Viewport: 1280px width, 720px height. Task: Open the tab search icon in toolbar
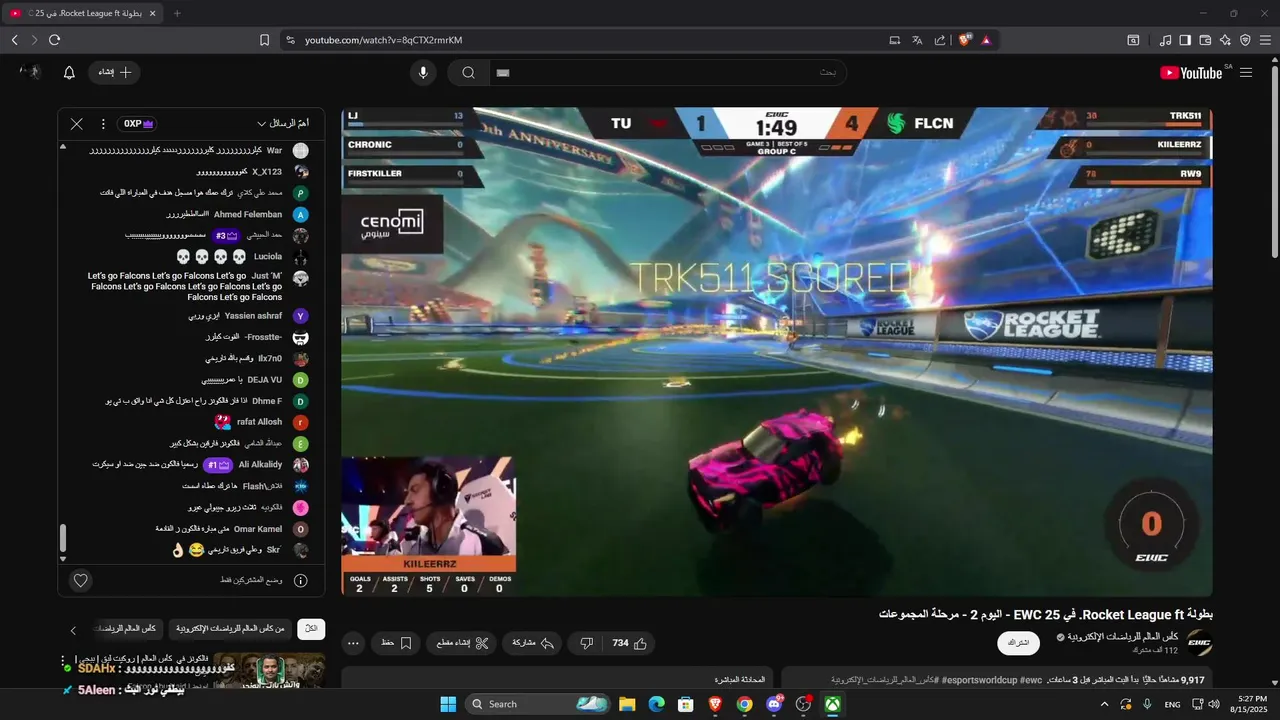coord(1133,40)
